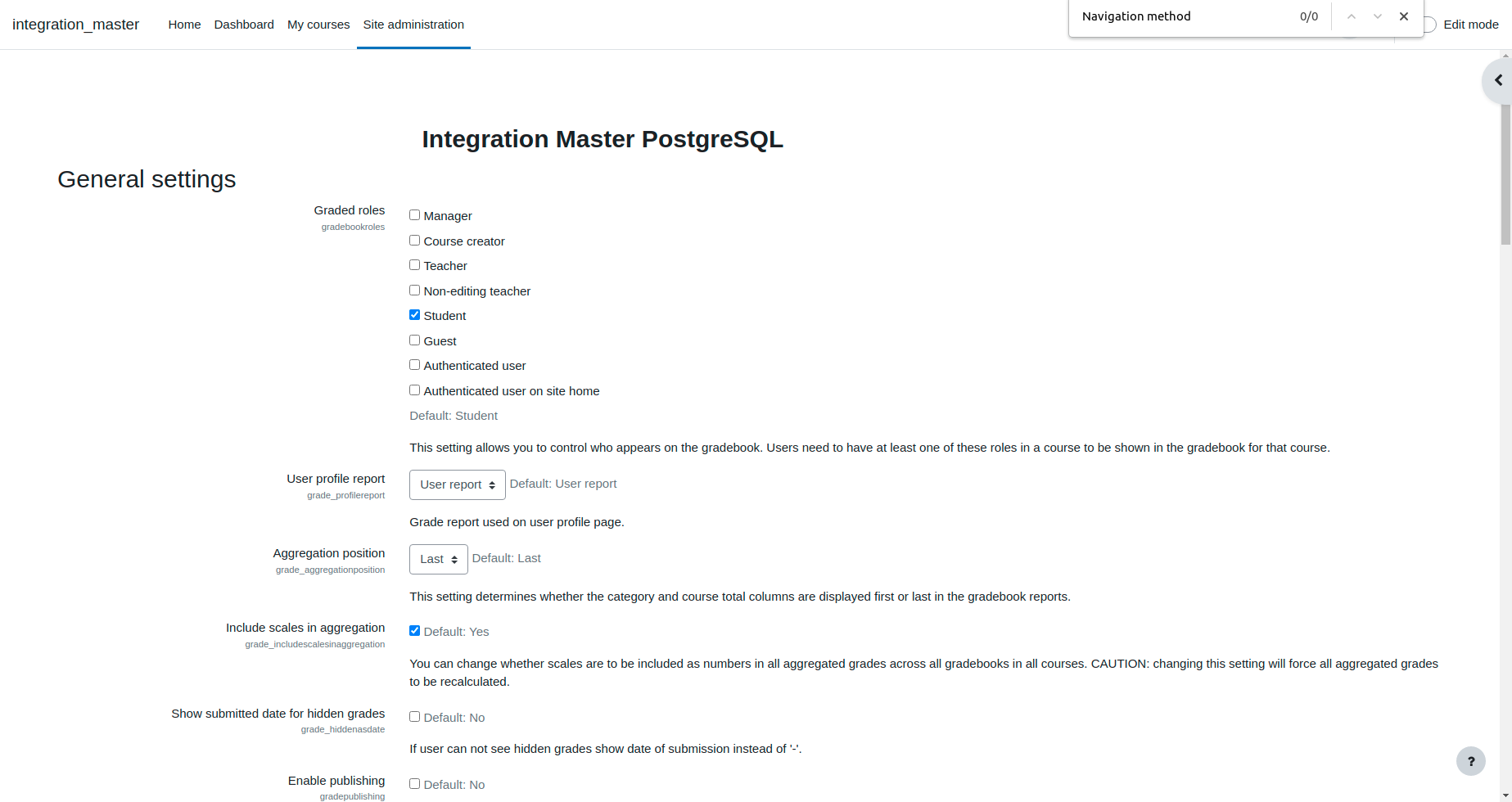Open the Home menu item
This screenshot has width=1512, height=802.
pos(184,25)
